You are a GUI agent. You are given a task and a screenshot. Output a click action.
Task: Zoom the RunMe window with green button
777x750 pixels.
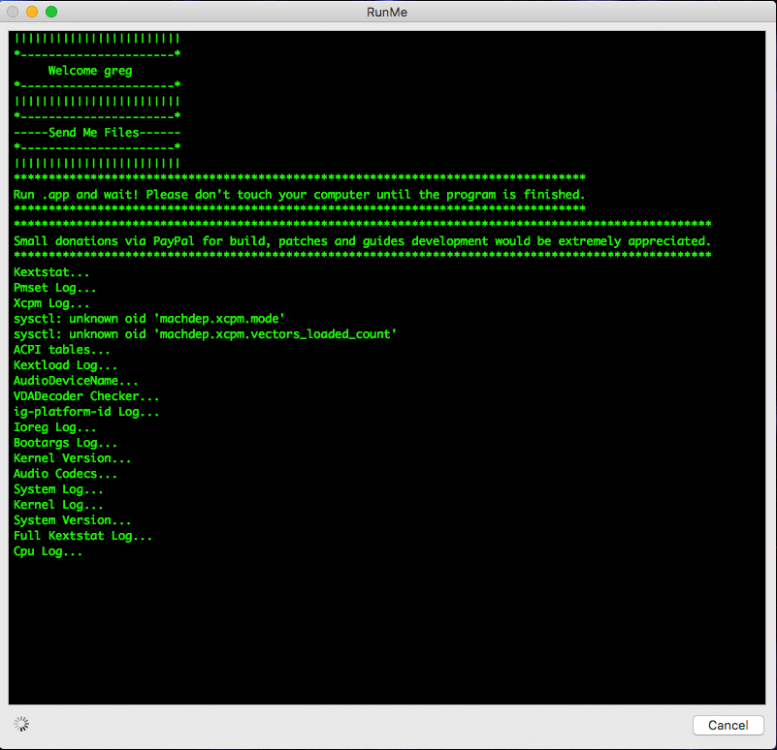[52, 11]
